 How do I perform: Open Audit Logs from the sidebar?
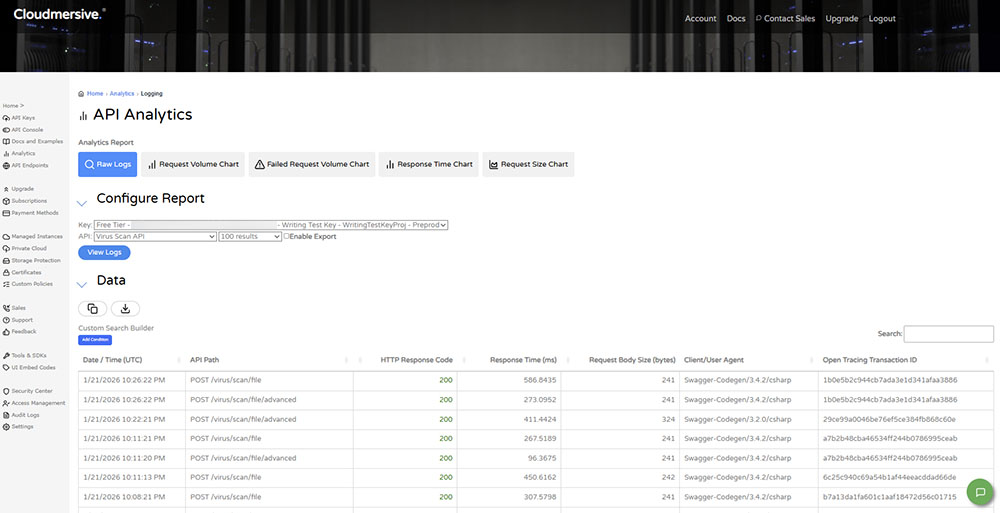click(x=25, y=415)
